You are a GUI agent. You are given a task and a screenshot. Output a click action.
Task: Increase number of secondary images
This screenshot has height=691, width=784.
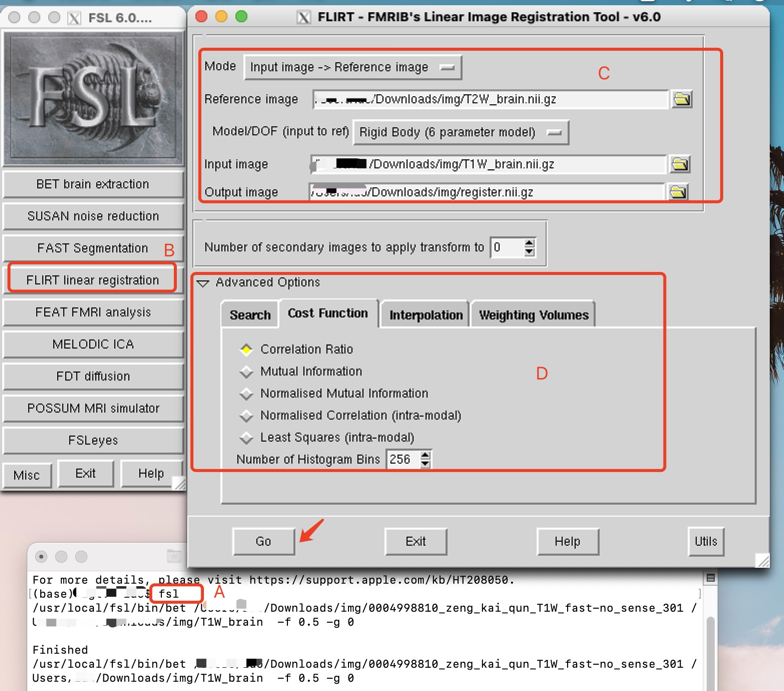[529, 243]
